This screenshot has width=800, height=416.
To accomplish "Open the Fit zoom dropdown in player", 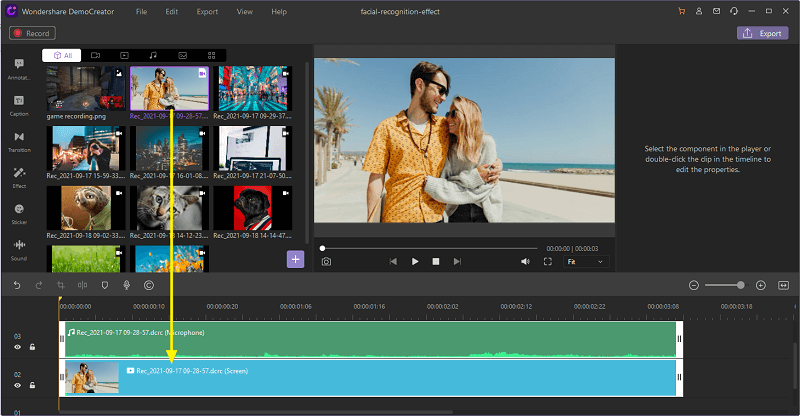I will point(586,261).
